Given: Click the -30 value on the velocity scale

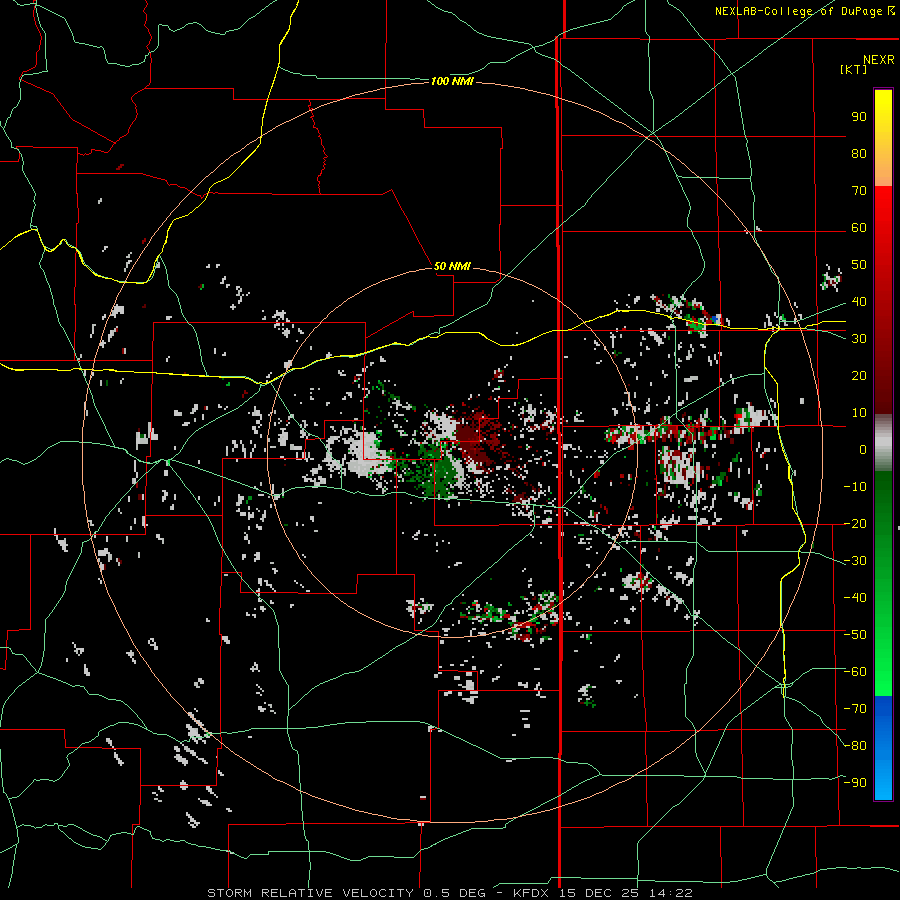Looking at the screenshot, I should [855, 561].
